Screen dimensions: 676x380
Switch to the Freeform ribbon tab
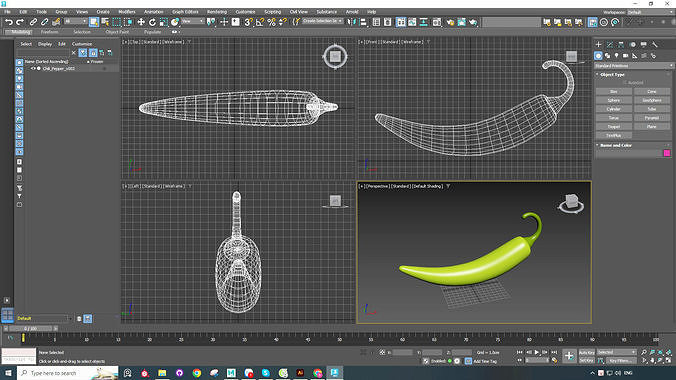coord(49,32)
